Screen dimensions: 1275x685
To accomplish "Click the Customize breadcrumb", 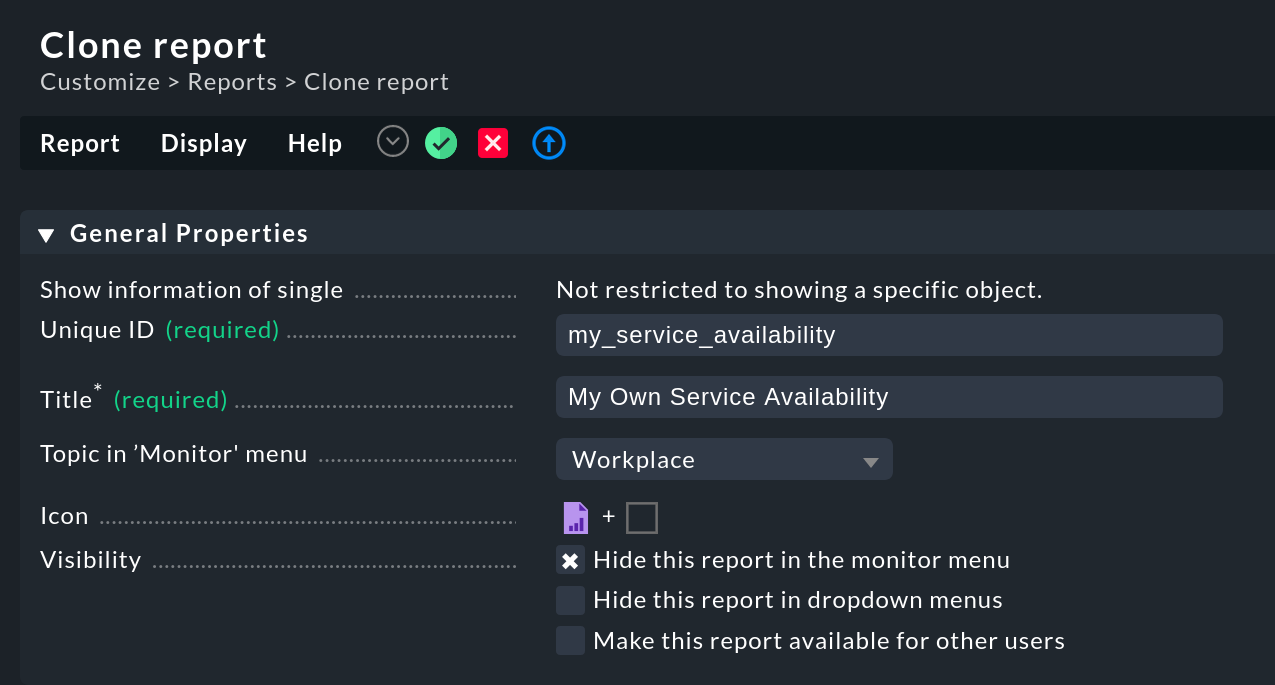I will pos(100,82).
